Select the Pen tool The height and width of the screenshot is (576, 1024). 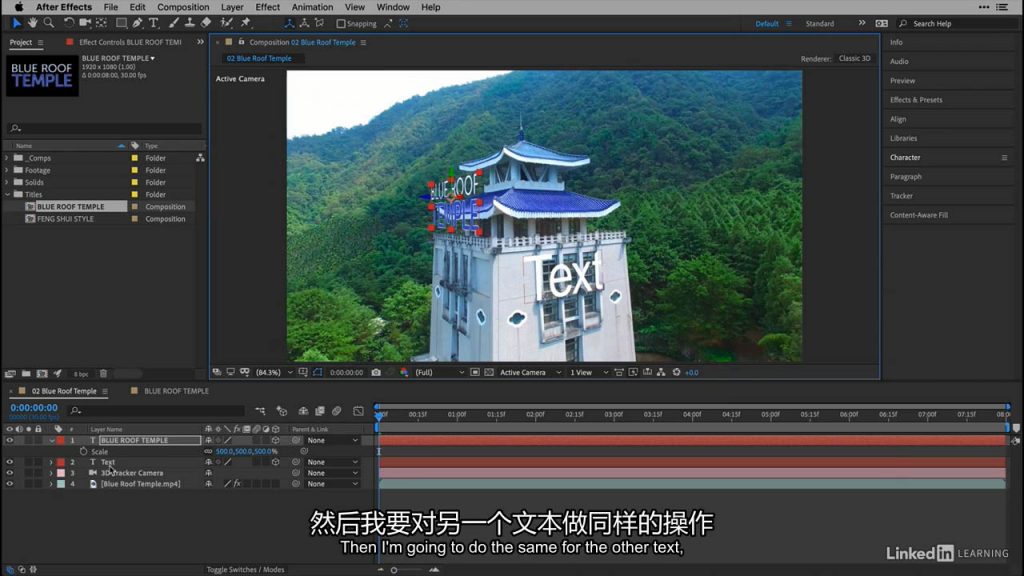click(x=137, y=23)
